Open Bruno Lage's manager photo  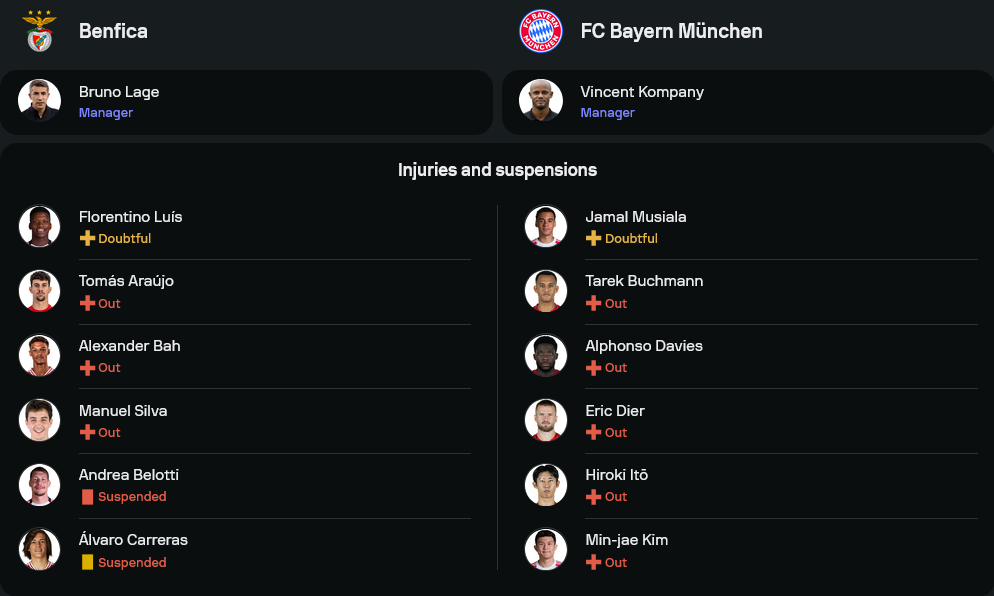click(x=40, y=100)
